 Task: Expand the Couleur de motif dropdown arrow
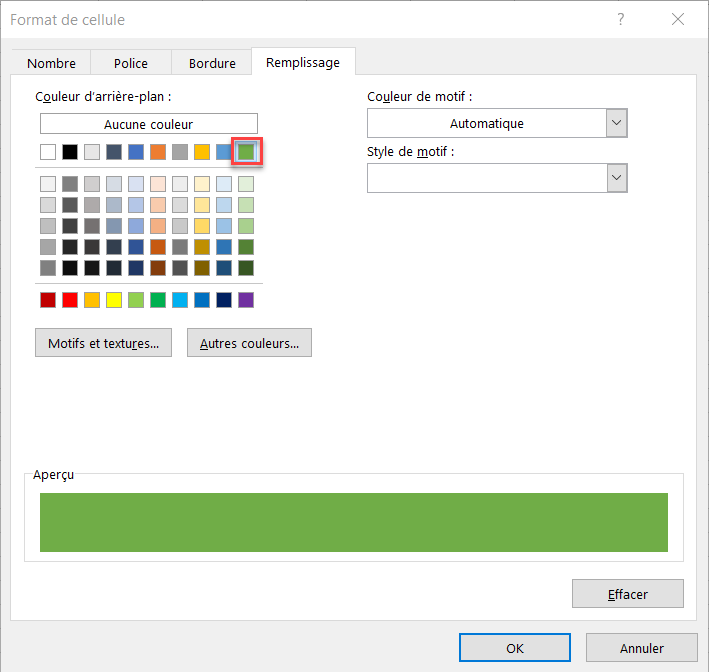coord(617,123)
